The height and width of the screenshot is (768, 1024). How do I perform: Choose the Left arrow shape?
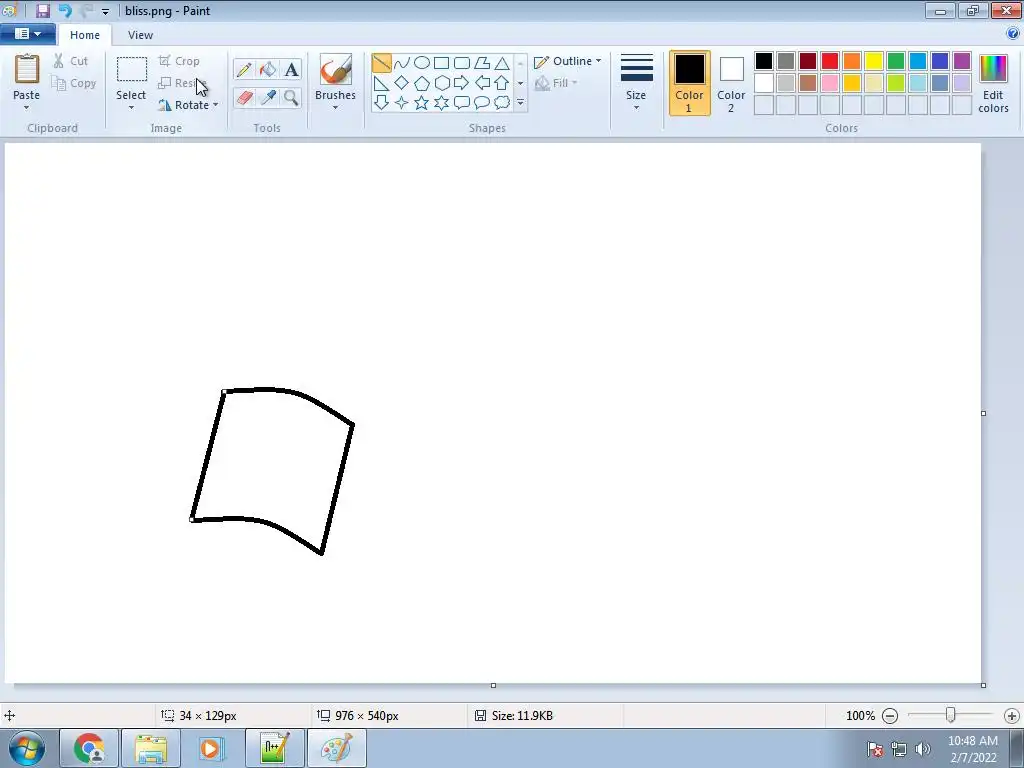482,83
